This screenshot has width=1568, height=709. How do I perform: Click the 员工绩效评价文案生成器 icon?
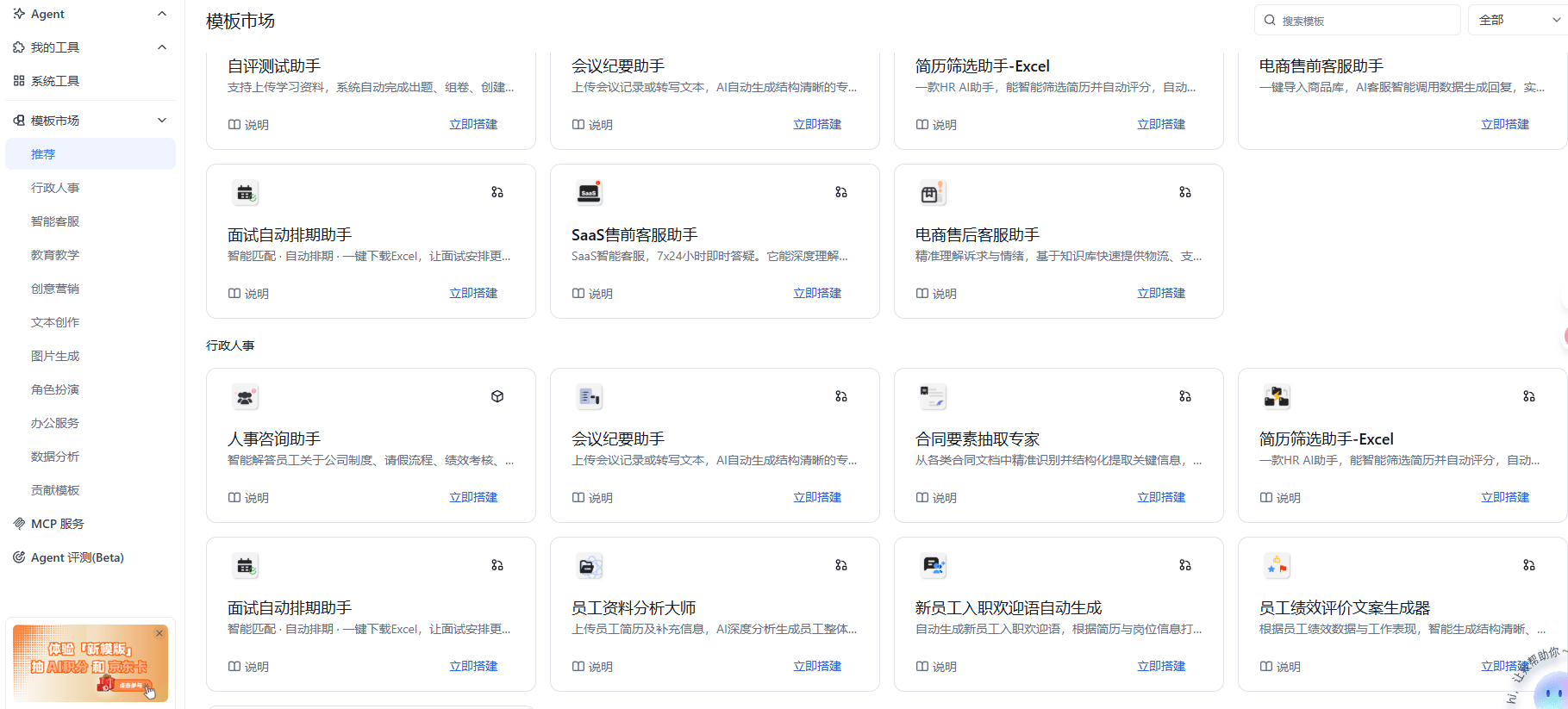tap(1277, 566)
